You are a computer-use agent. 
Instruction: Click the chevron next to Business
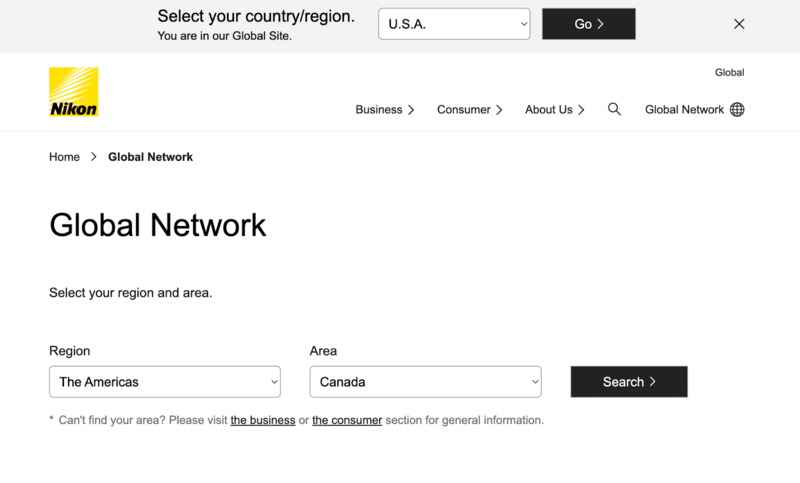point(411,110)
